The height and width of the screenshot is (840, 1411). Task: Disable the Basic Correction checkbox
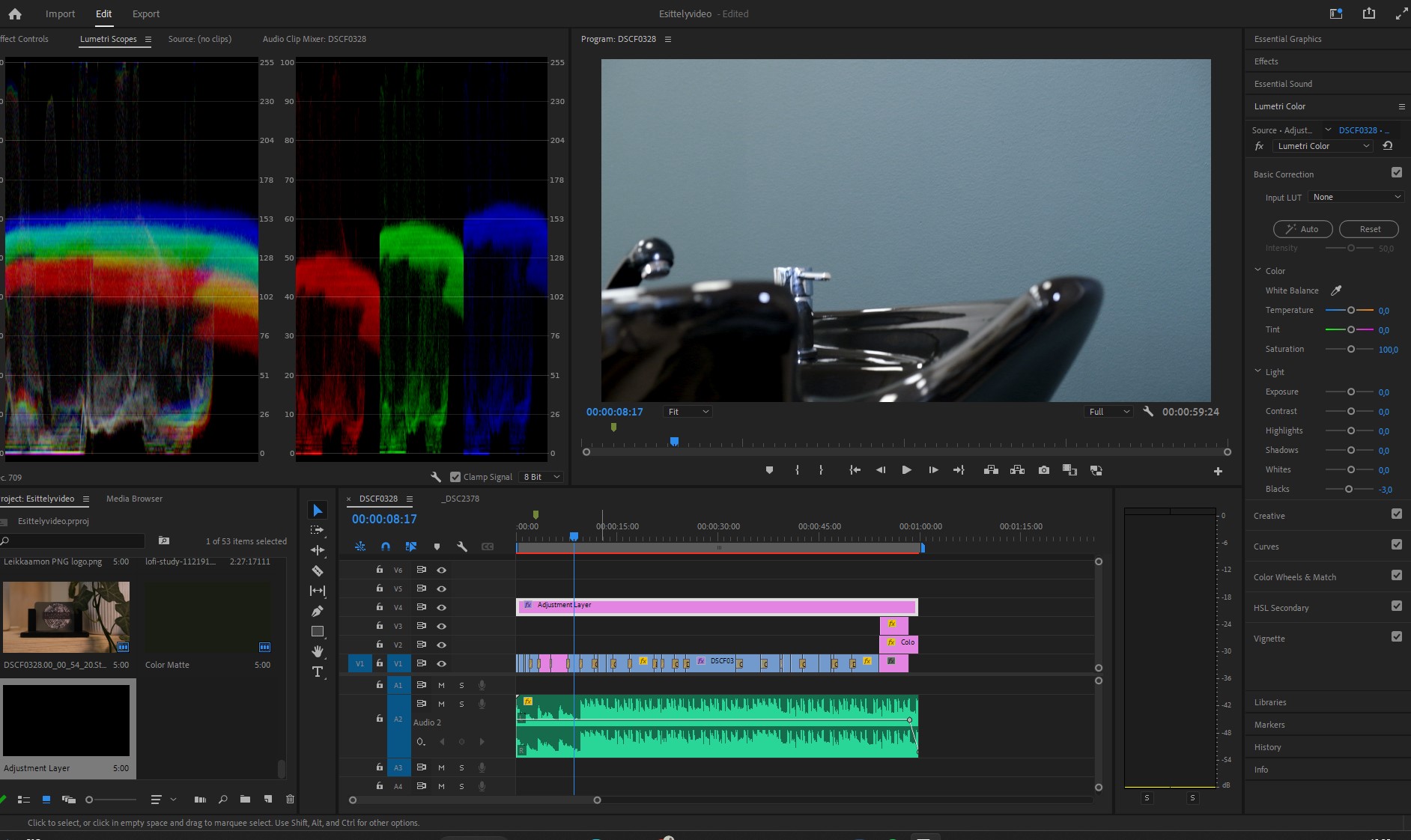(x=1396, y=173)
